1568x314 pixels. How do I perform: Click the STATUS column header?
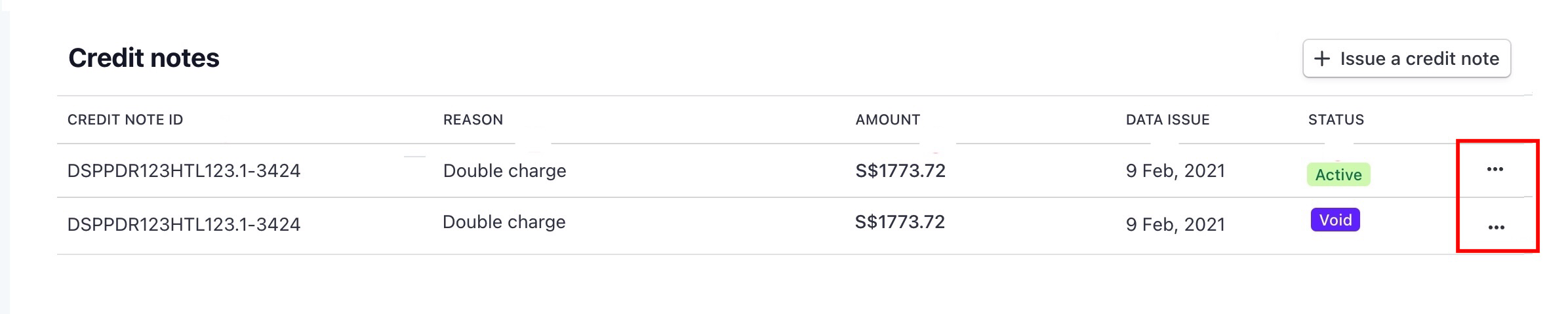tap(1336, 120)
